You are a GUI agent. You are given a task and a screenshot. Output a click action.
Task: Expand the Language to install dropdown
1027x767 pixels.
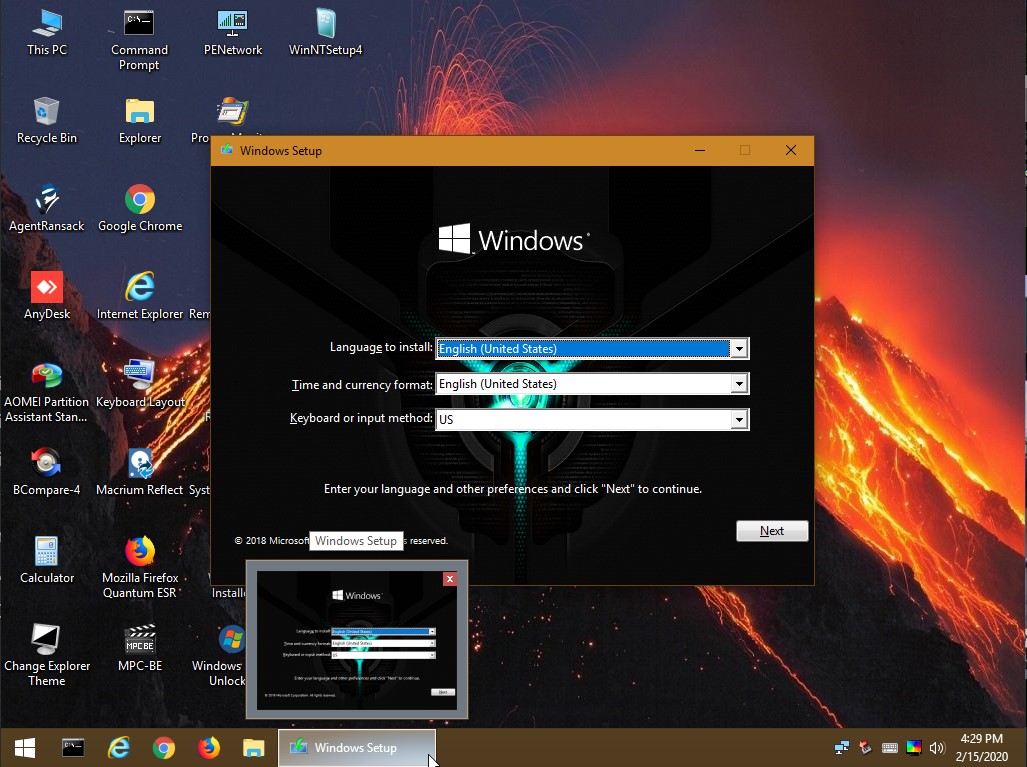point(738,348)
